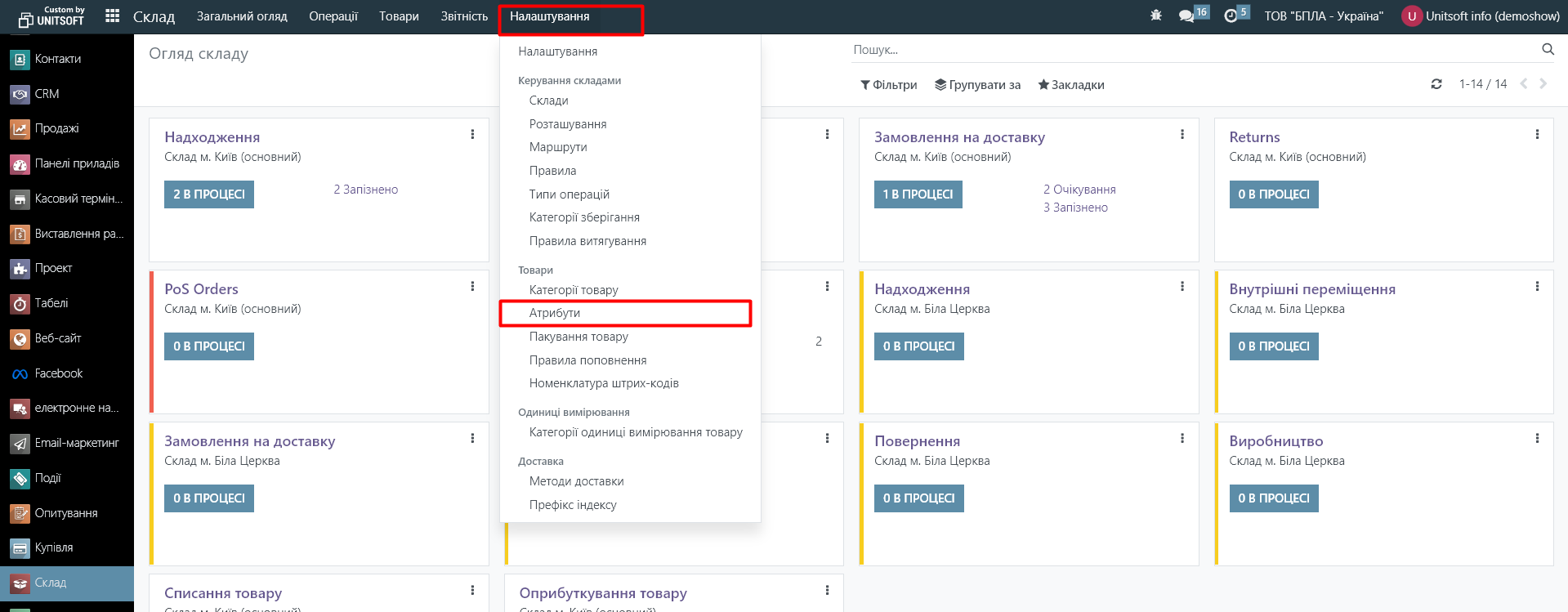The width and height of the screenshot is (1568, 612).
Task: Click the search magnifier icon
Action: [1548, 49]
